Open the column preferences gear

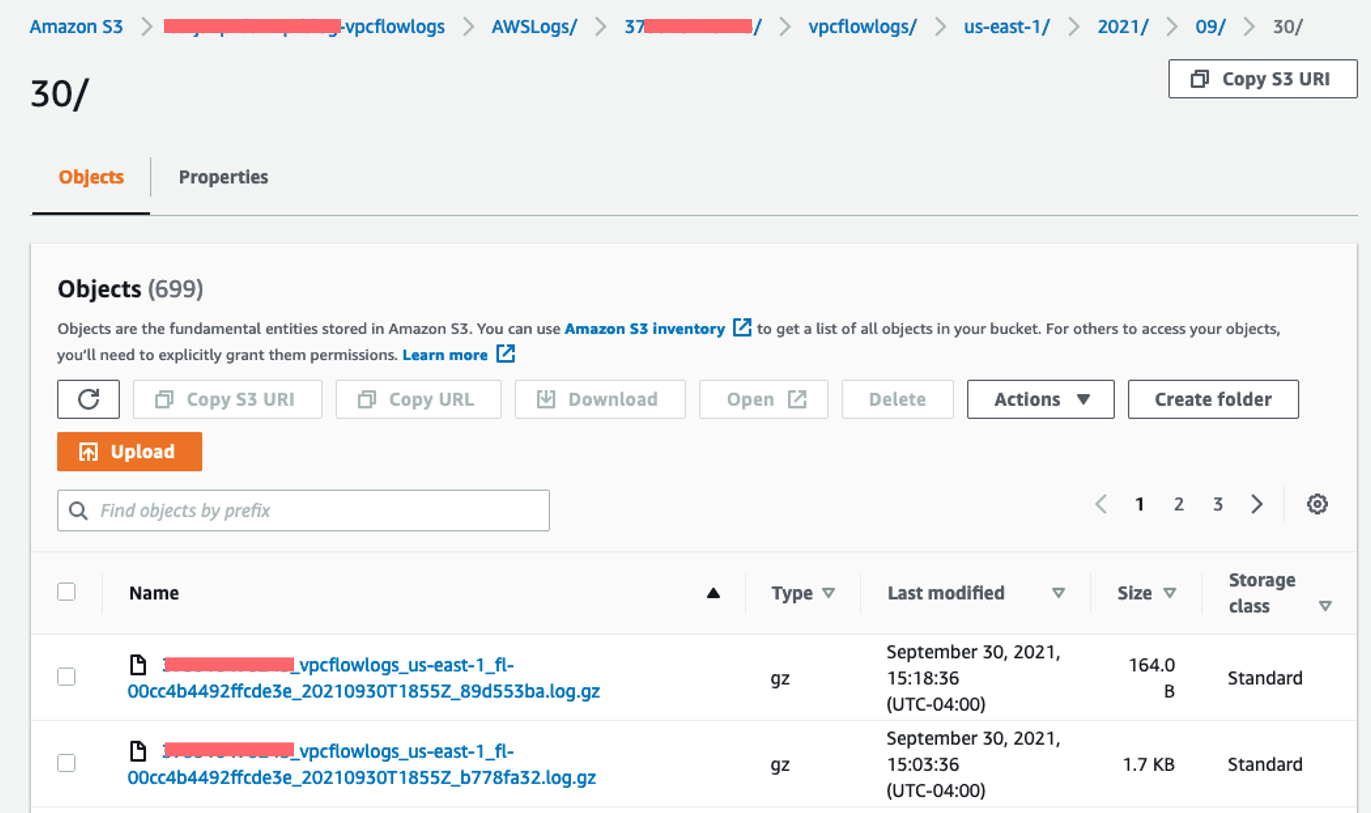1317,504
